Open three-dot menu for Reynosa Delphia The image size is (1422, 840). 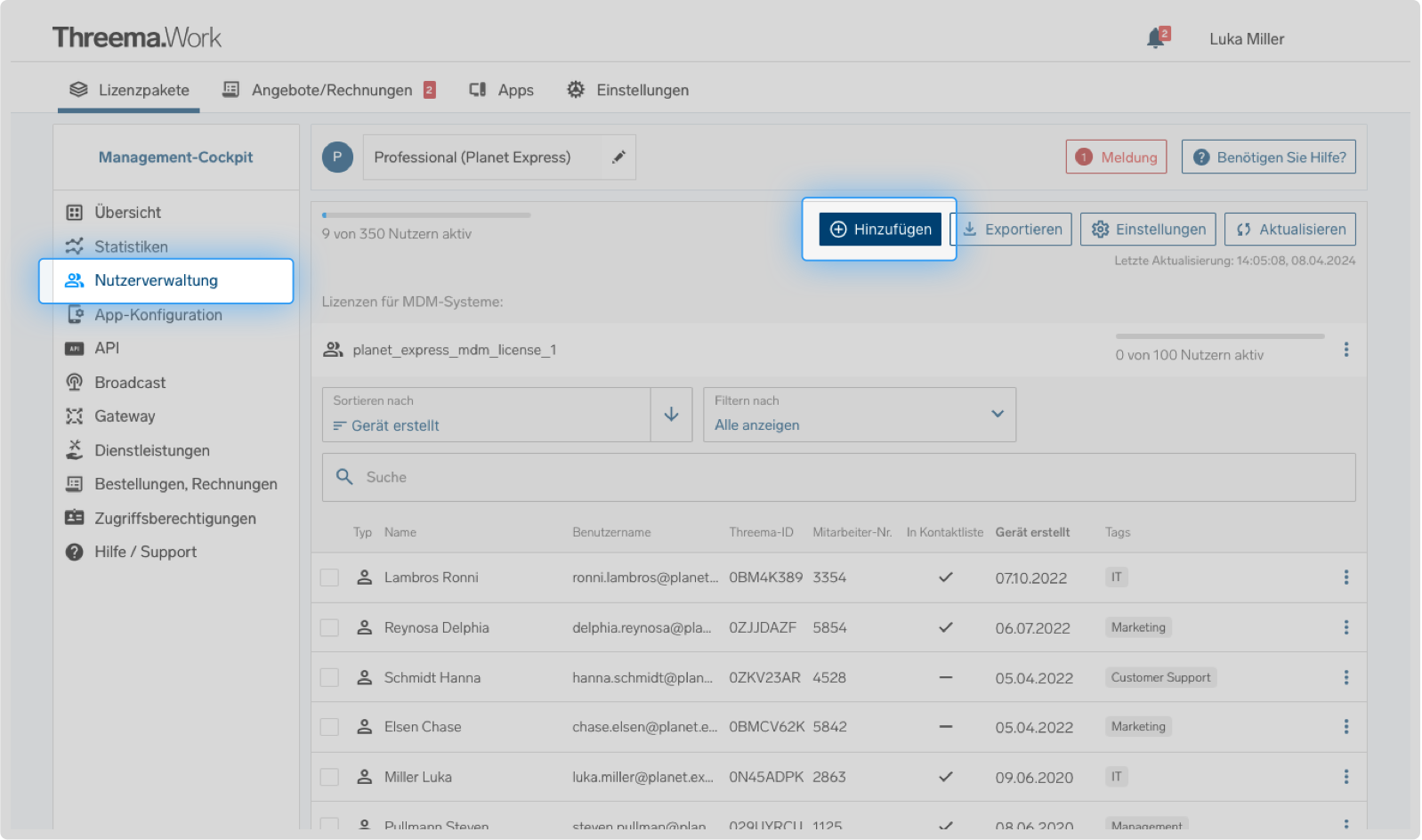coord(1345,627)
